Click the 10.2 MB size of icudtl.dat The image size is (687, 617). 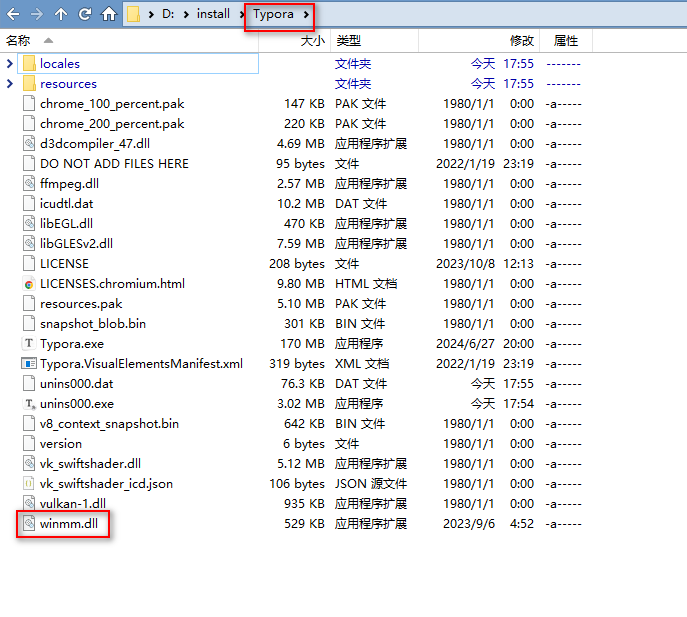click(x=301, y=204)
